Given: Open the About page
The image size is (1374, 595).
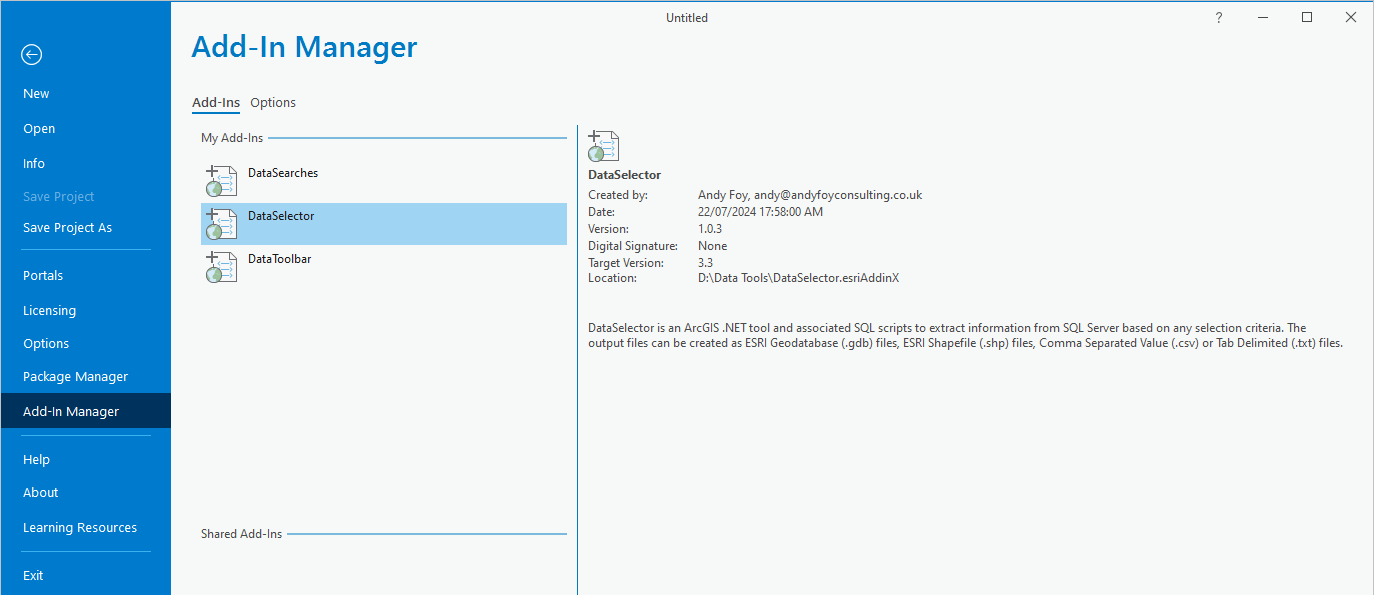Looking at the screenshot, I should pos(40,493).
